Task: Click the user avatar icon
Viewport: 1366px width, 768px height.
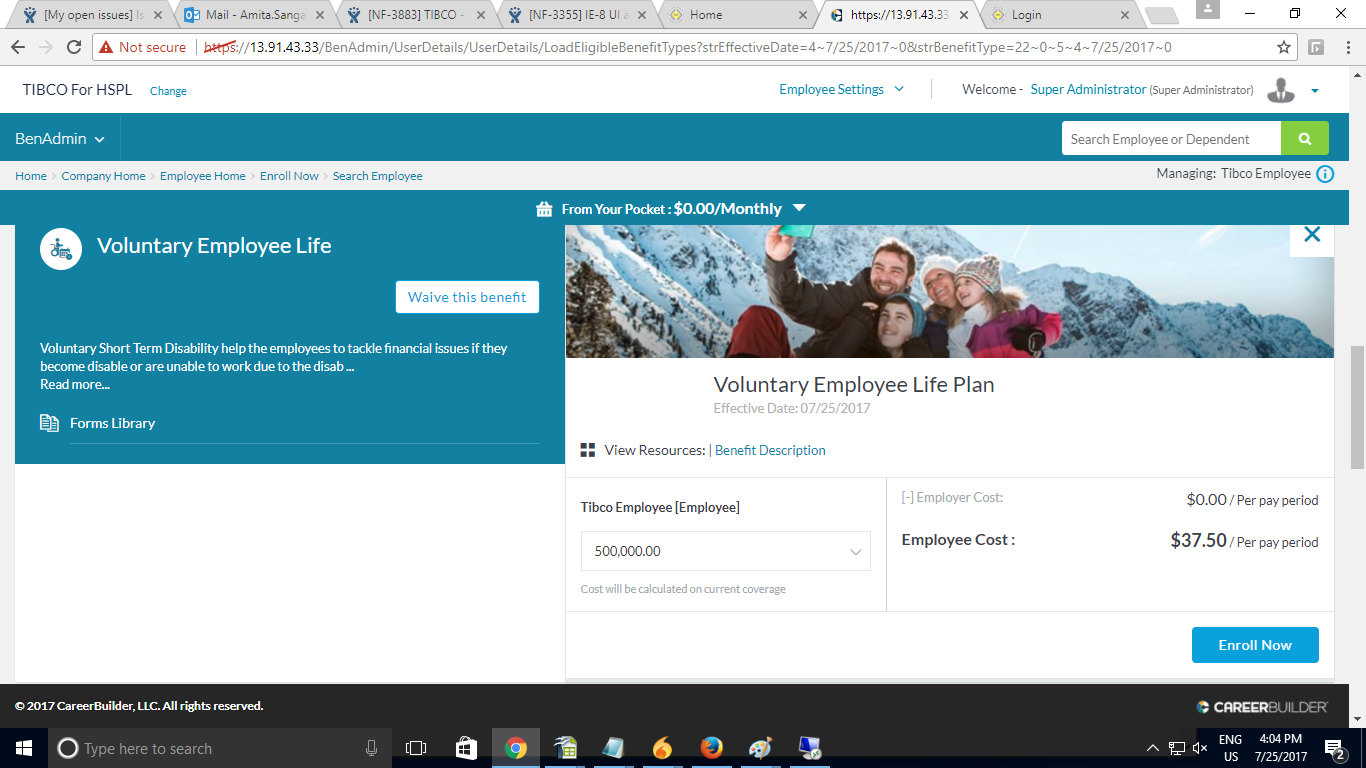Action: 1281,90
